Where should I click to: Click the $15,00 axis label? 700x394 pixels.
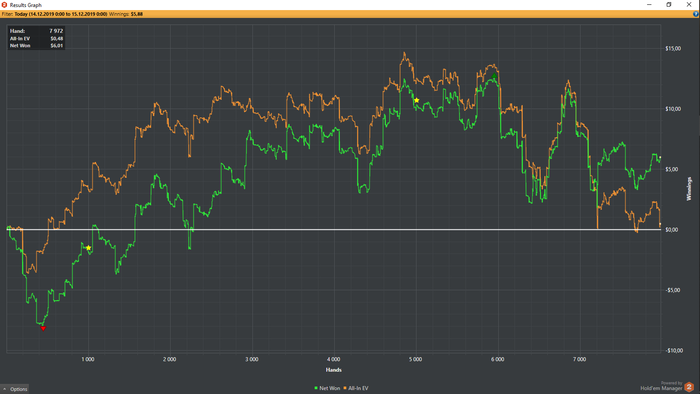click(x=673, y=48)
